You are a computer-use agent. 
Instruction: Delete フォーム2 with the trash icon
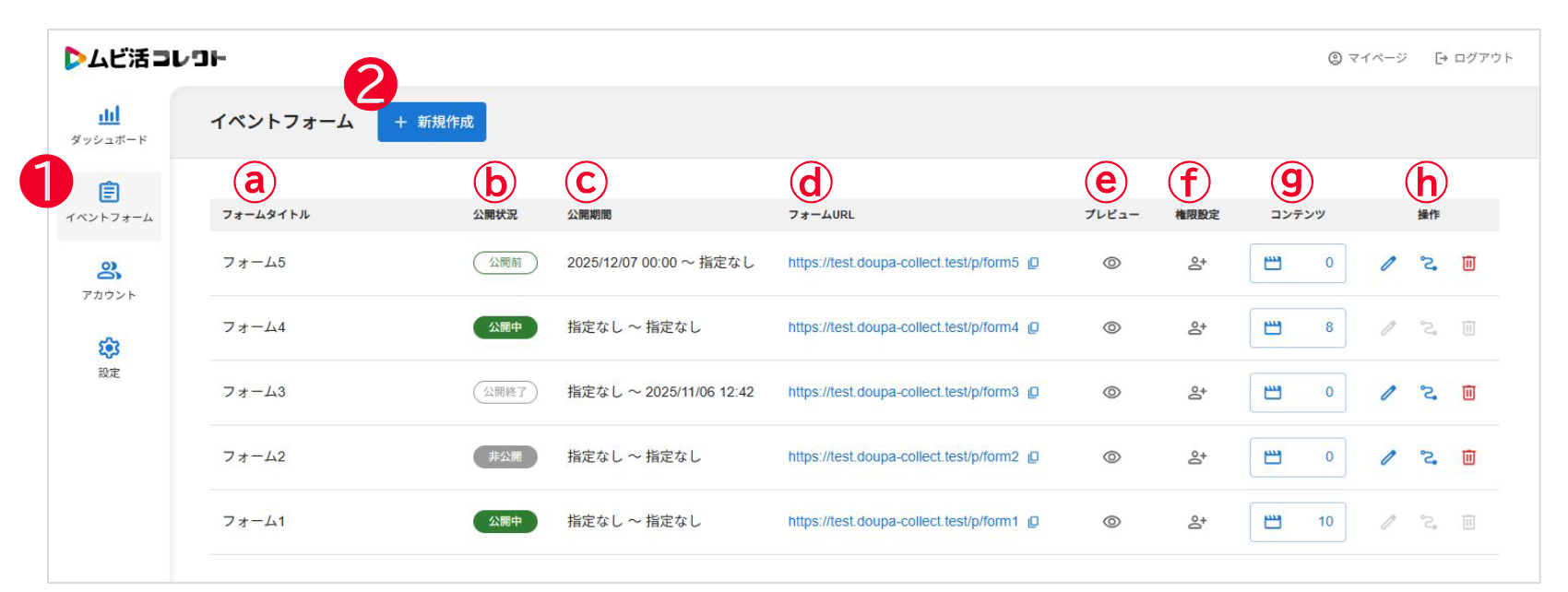pyautogui.click(x=1468, y=456)
